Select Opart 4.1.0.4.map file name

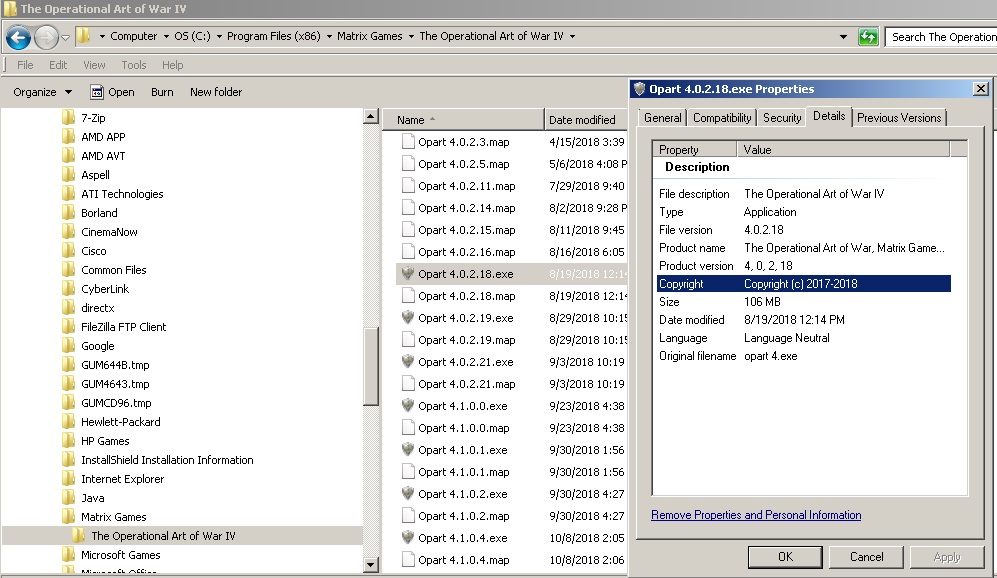point(464,560)
